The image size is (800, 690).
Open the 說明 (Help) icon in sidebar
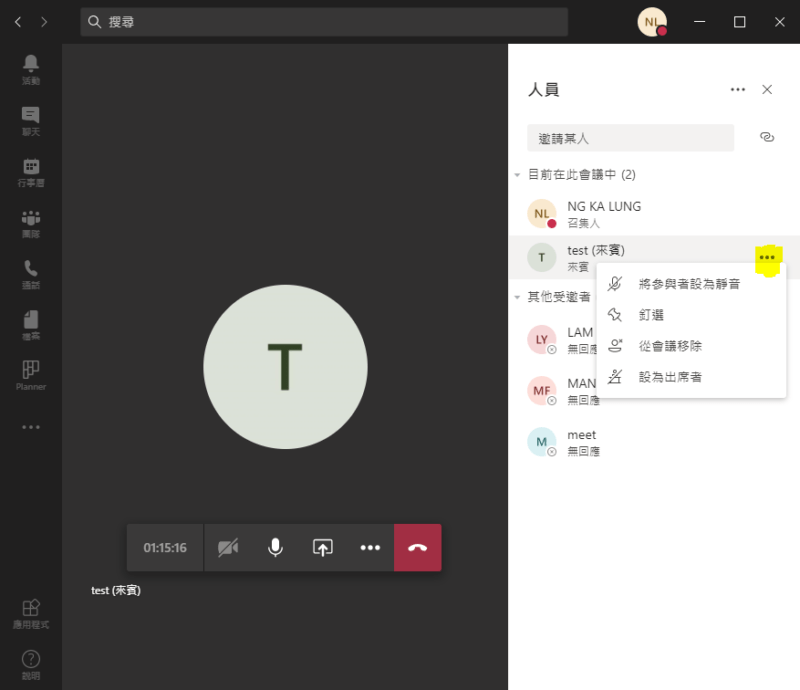point(30,662)
